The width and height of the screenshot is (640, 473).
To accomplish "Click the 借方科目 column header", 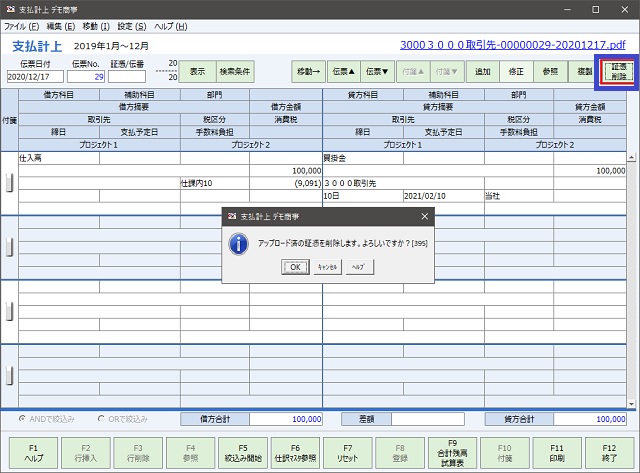I will [x=59, y=95].
